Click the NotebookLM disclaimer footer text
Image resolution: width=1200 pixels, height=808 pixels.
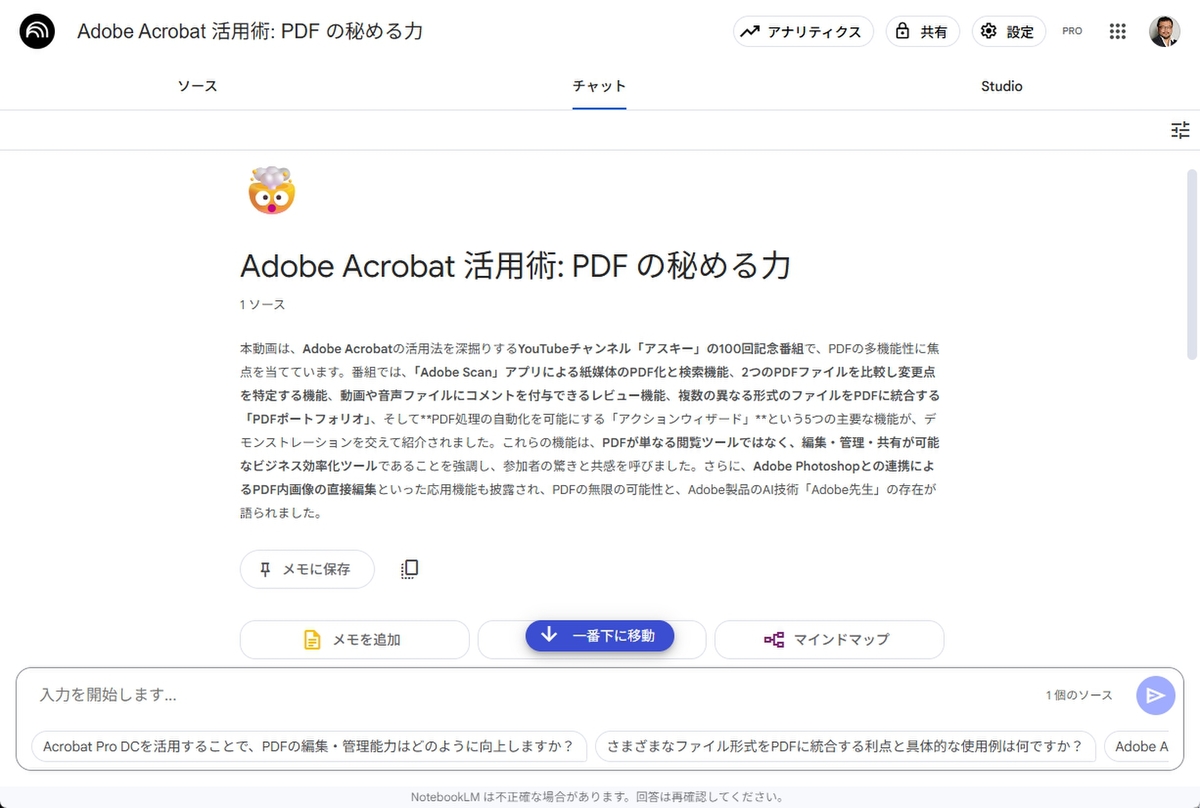[597, 797]
